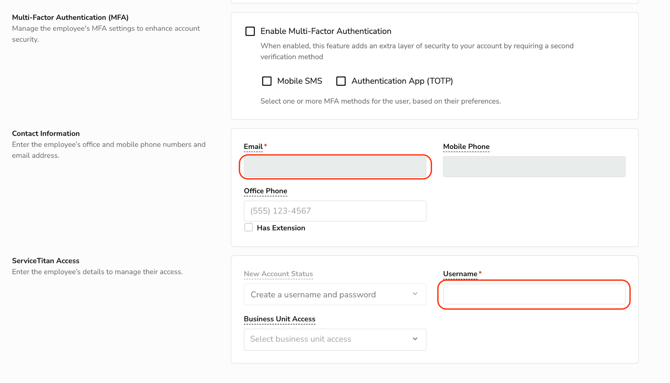Click the Mobile Phone input field
The image size is (670, 383).
click(x=534, y=167)
